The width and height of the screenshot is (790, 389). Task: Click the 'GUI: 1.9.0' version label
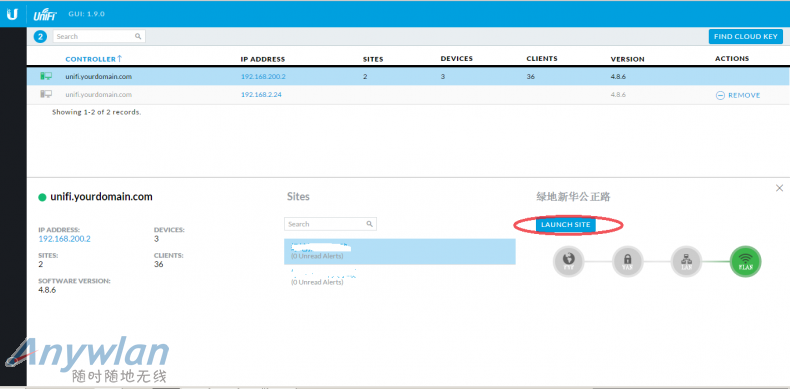pos(87,14)
